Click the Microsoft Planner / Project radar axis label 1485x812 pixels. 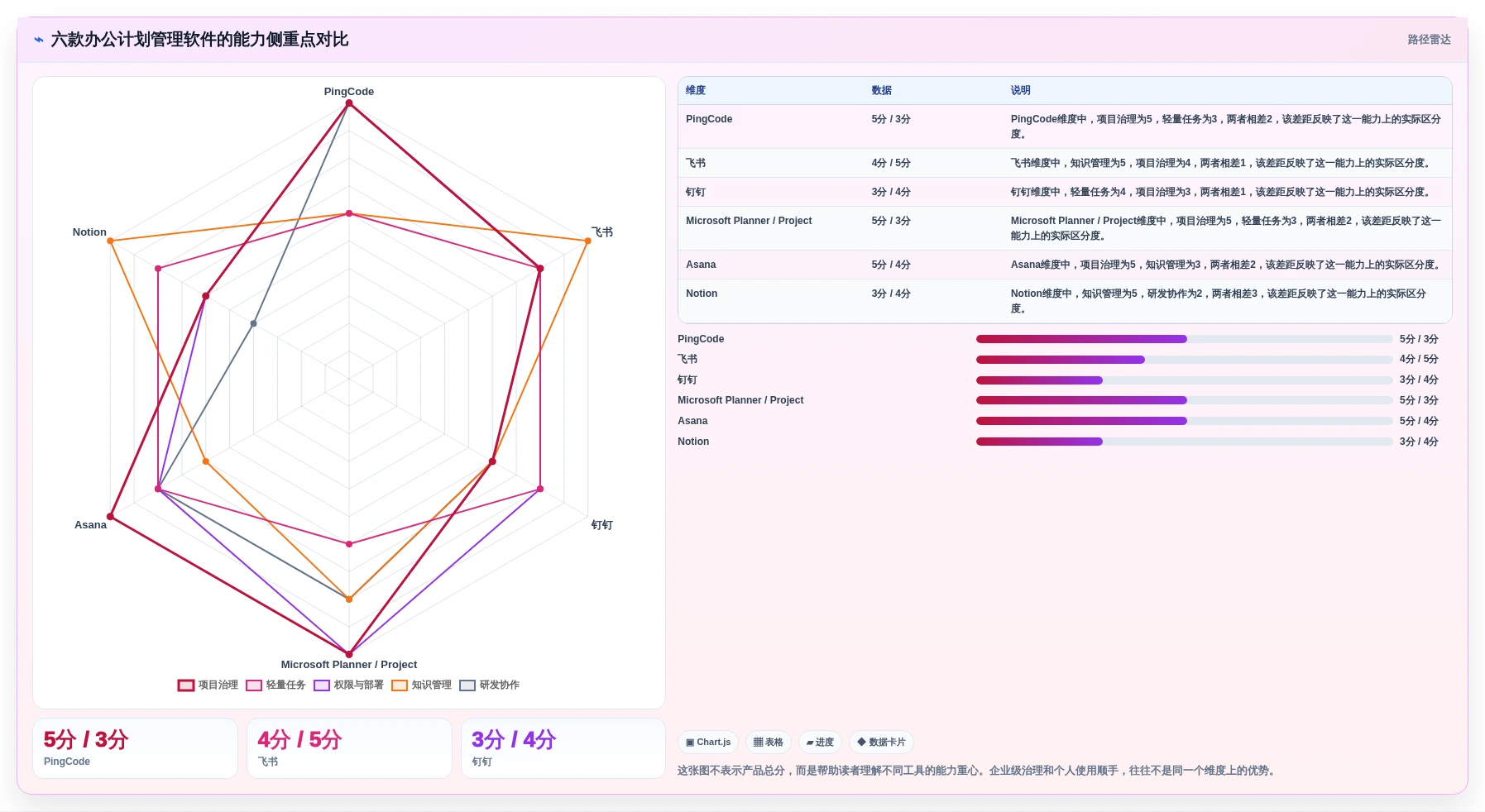click(x=349, y=665)
